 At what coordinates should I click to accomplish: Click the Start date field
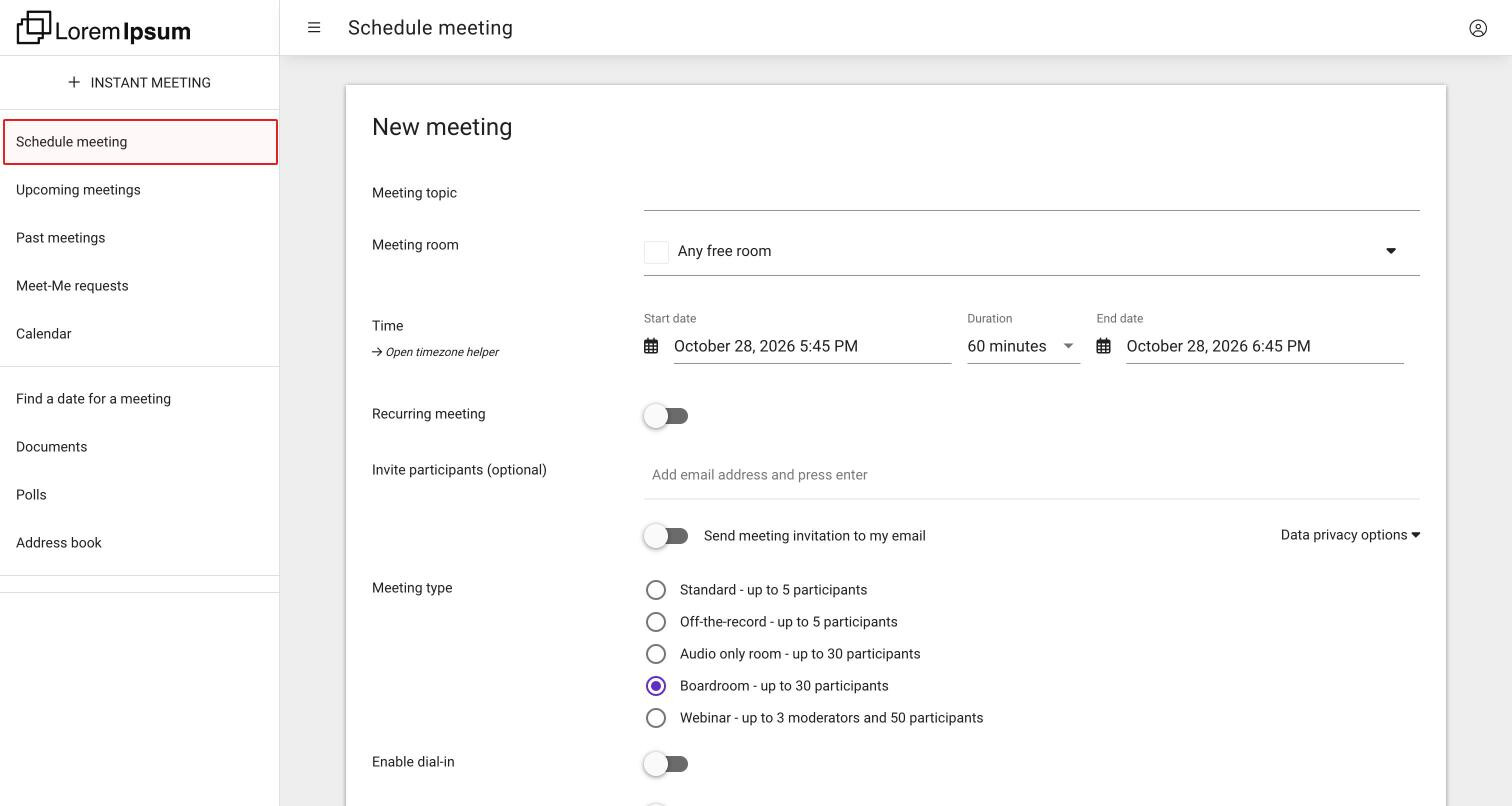pos(812,346)
